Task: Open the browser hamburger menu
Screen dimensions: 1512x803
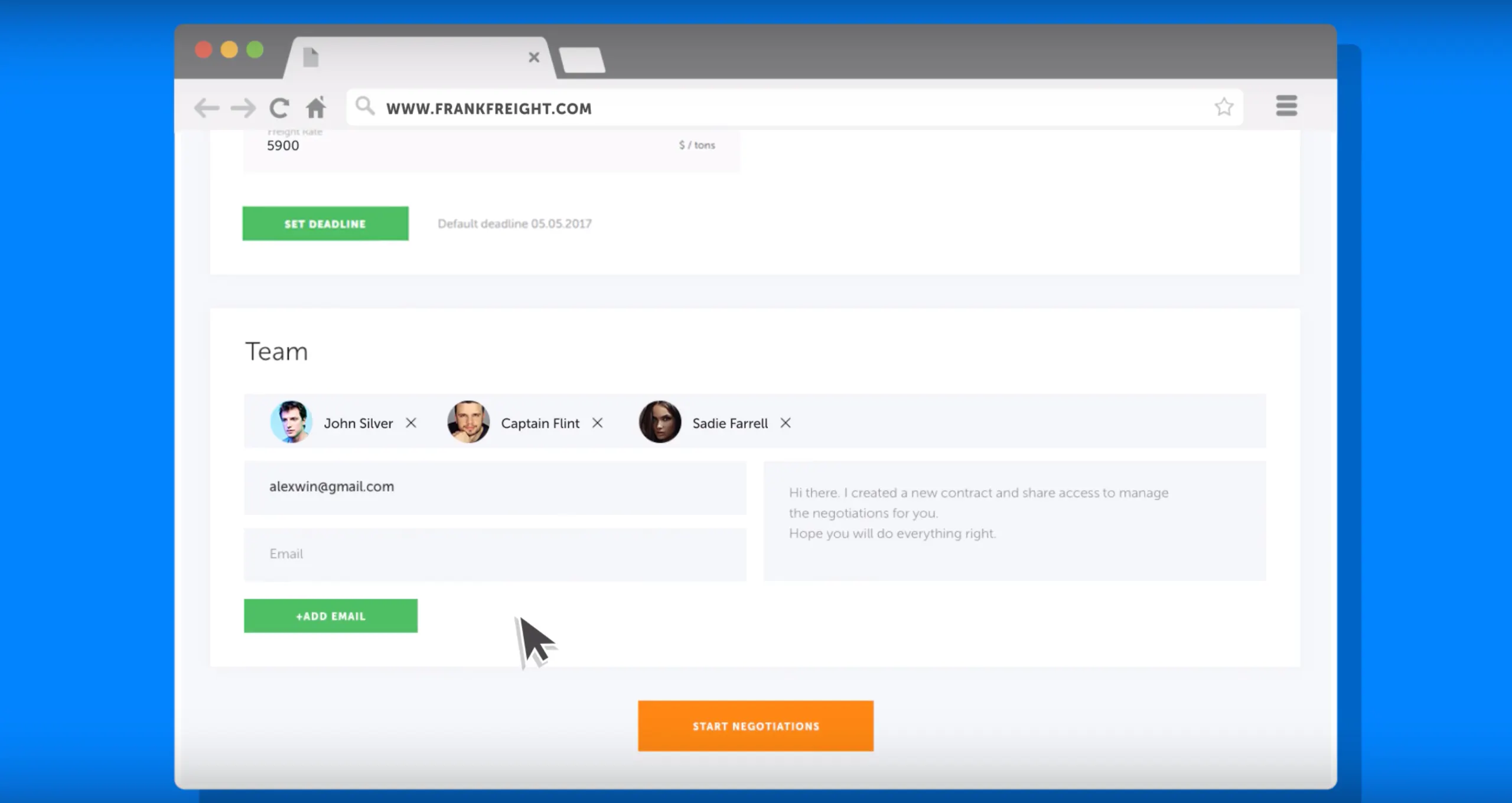Action: 1286,106
